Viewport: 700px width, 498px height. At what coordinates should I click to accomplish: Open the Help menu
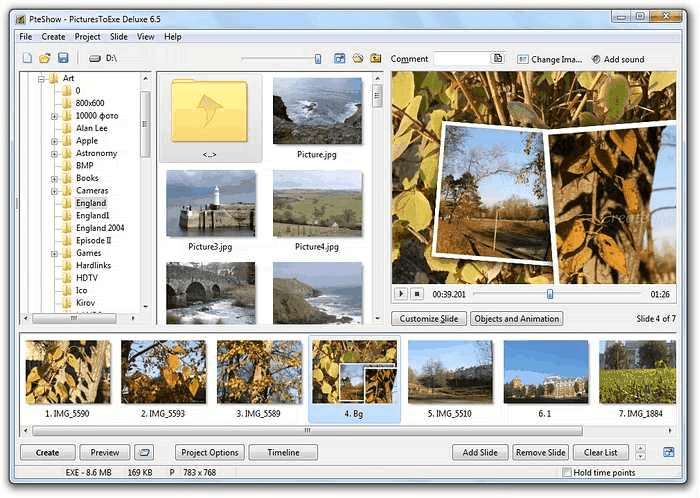click(172, 37)
